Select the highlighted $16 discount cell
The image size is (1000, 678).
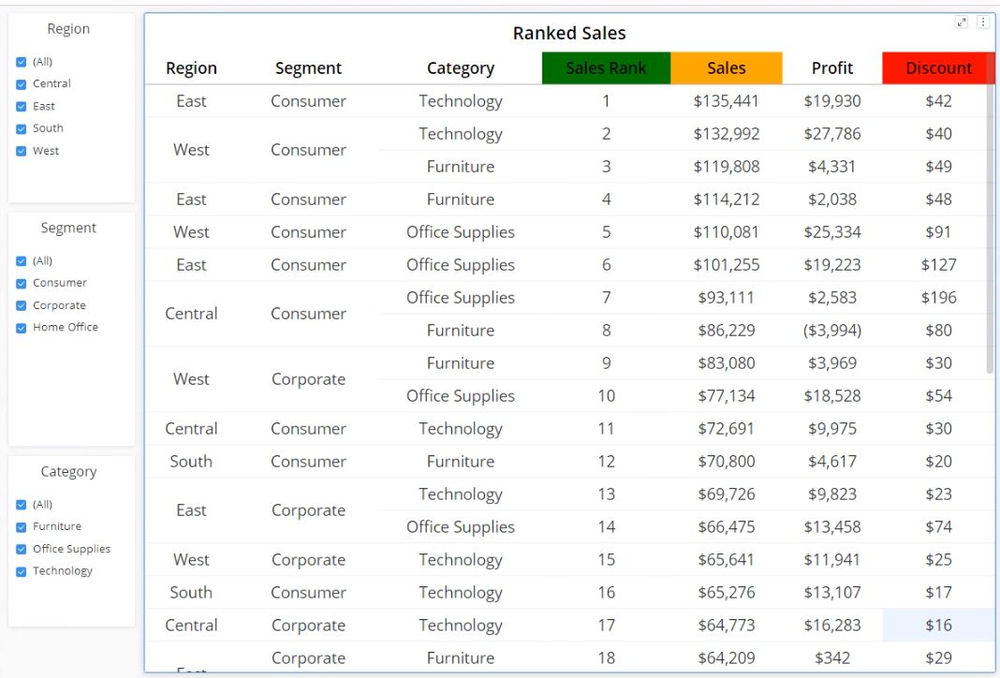tap(938, 625)
